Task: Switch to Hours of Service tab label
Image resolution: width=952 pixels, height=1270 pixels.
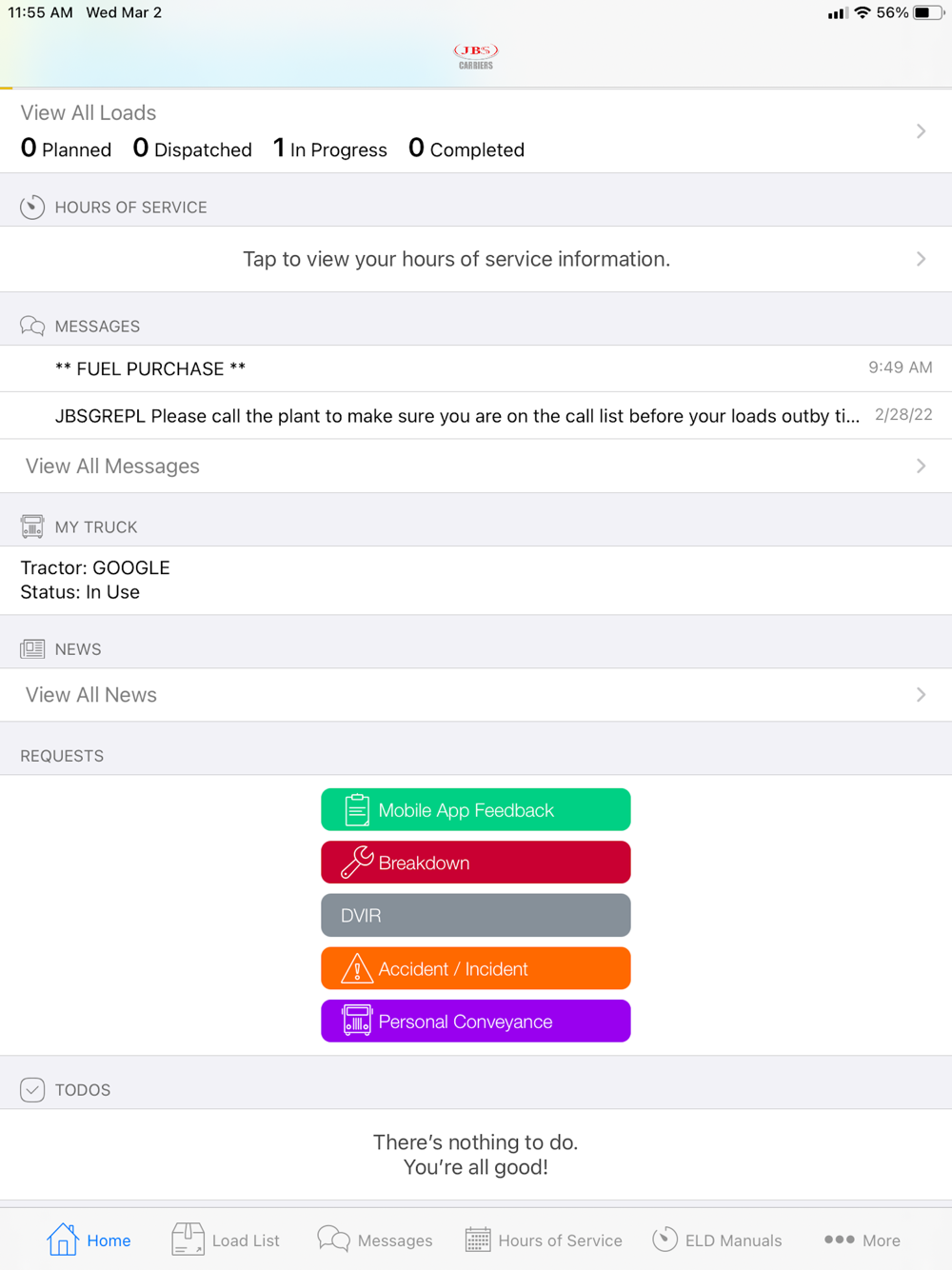Action: 560,1240
